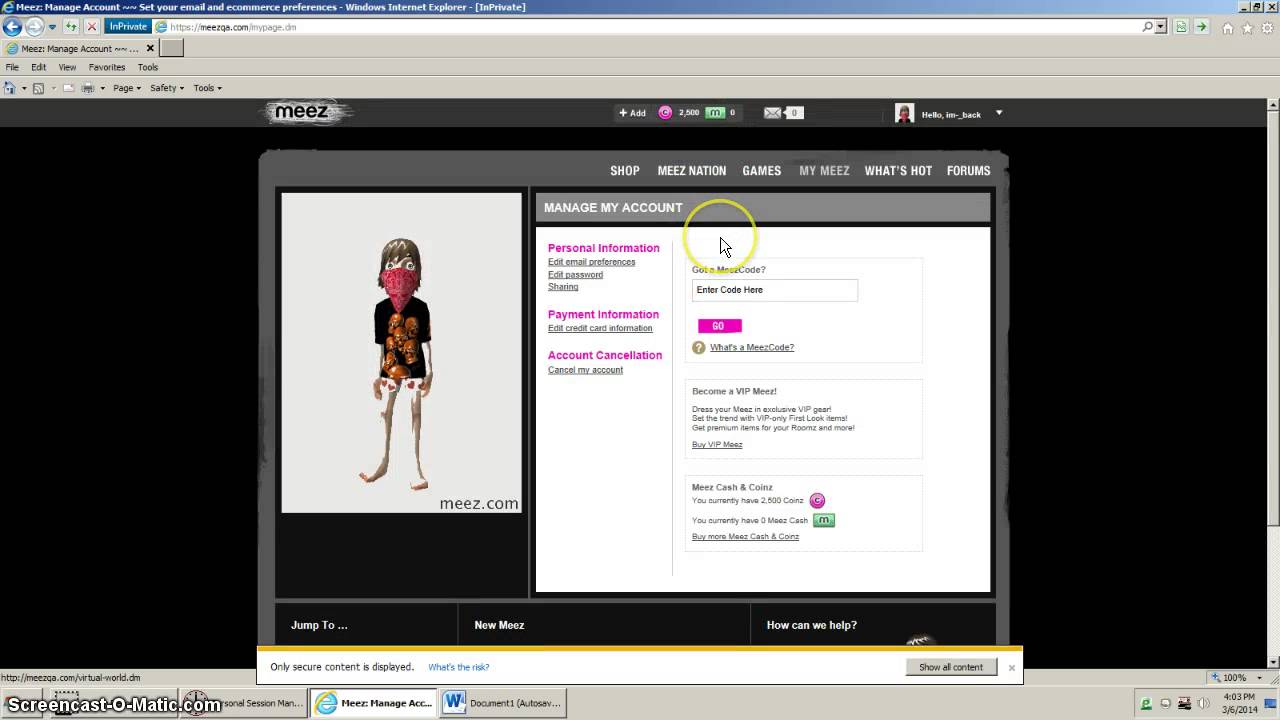Click the IE Home icon at top right
This screenshot has width=1280, height=720.
tap(1228, 28)
